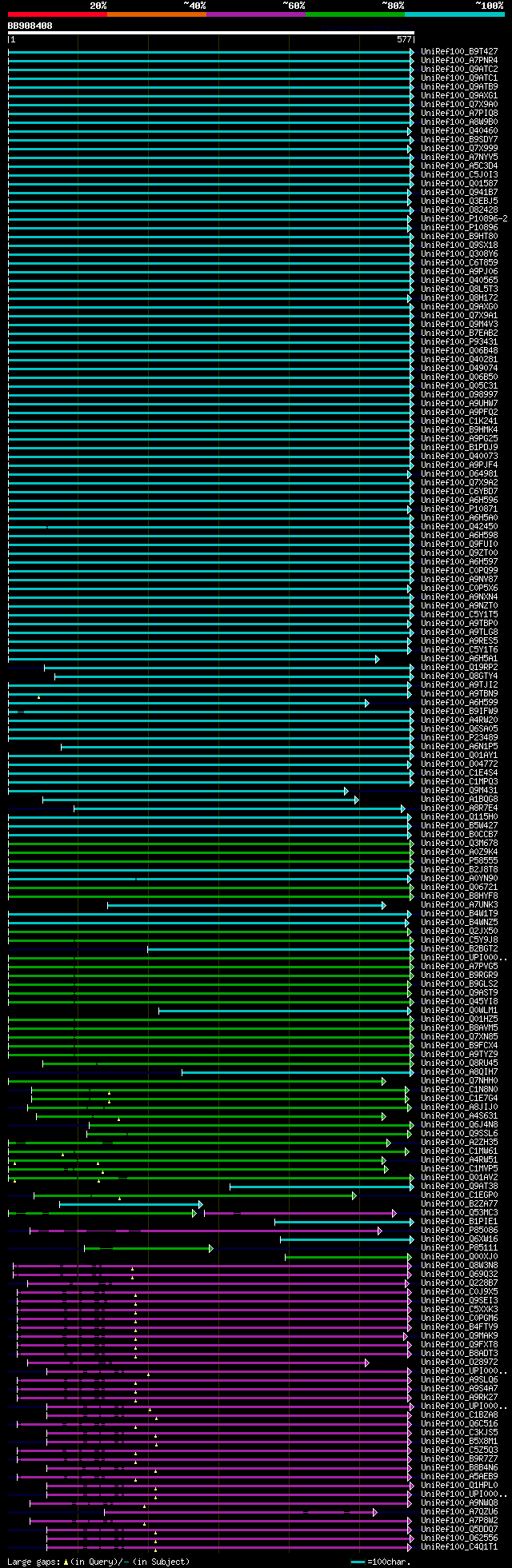Click the green ~80% identity legend segment
Viewport: 512px width, 1568px height.
[354, 14]
